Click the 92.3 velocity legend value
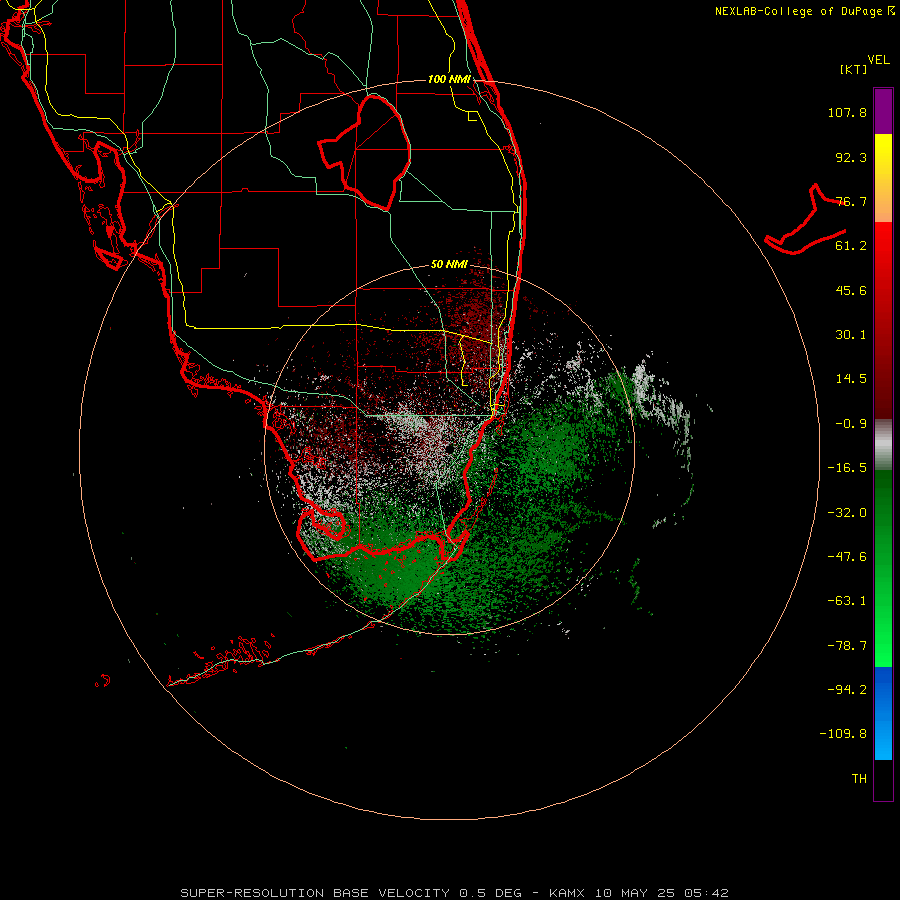This screenshot has height=900, width=900. (851, 157)
